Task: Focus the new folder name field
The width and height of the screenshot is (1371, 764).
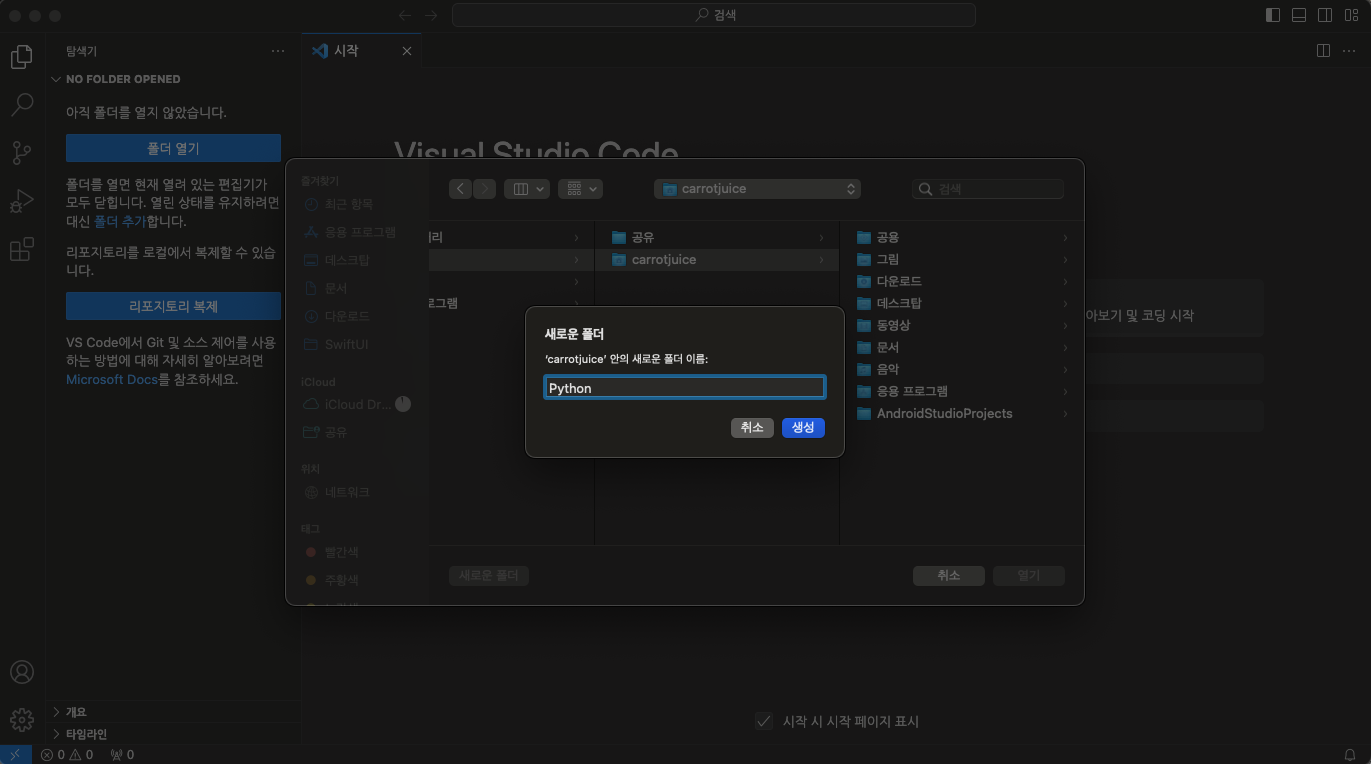Action: pyautogui.click(x=685, y=388)
